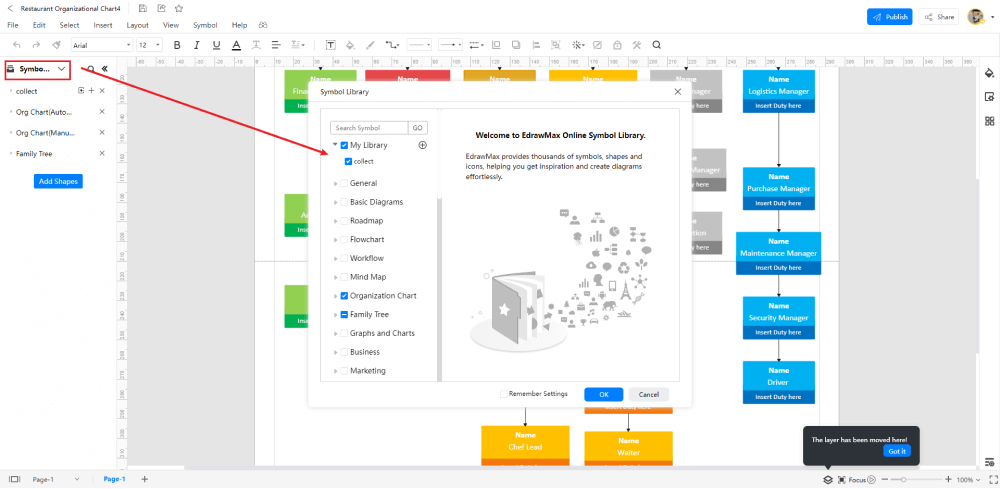Select the Line color pen tool
This screenshot has height=489, width=1000.
370,45
